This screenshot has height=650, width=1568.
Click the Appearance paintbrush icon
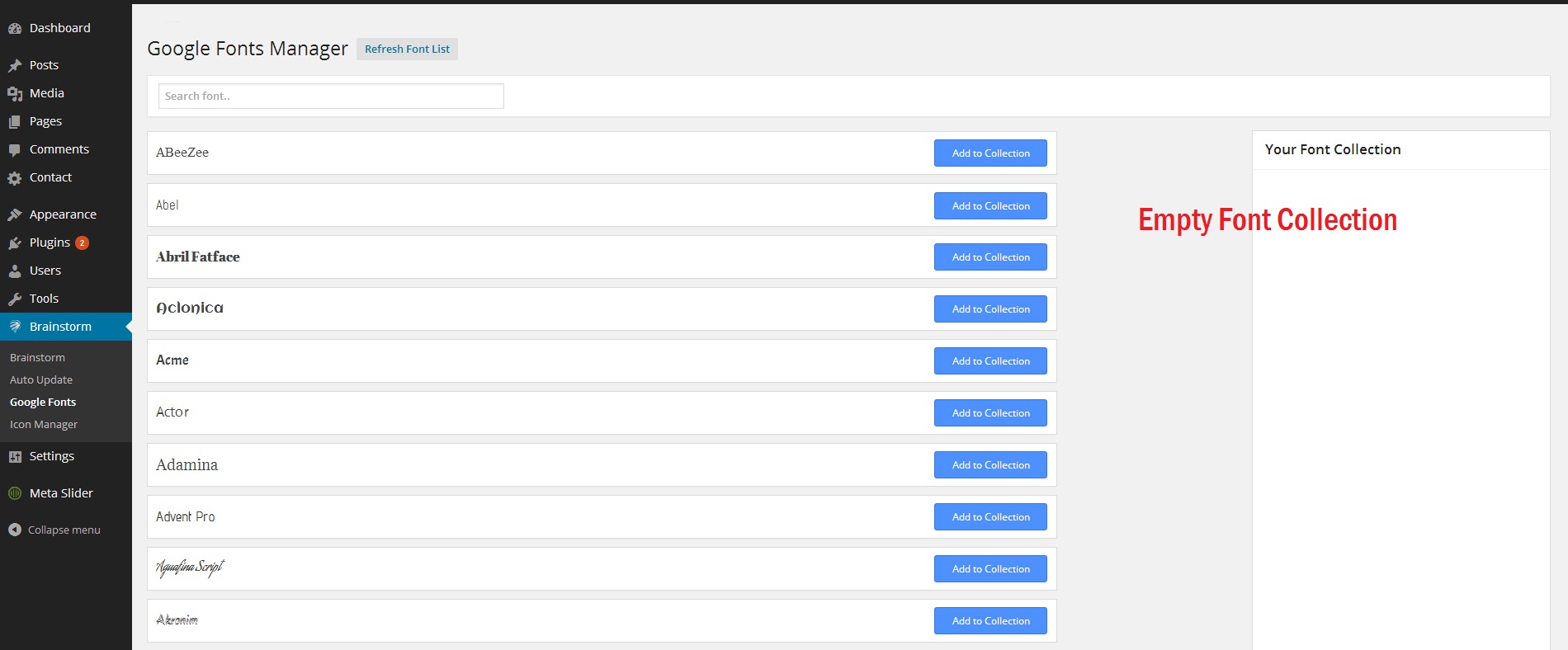pos(15,214)
